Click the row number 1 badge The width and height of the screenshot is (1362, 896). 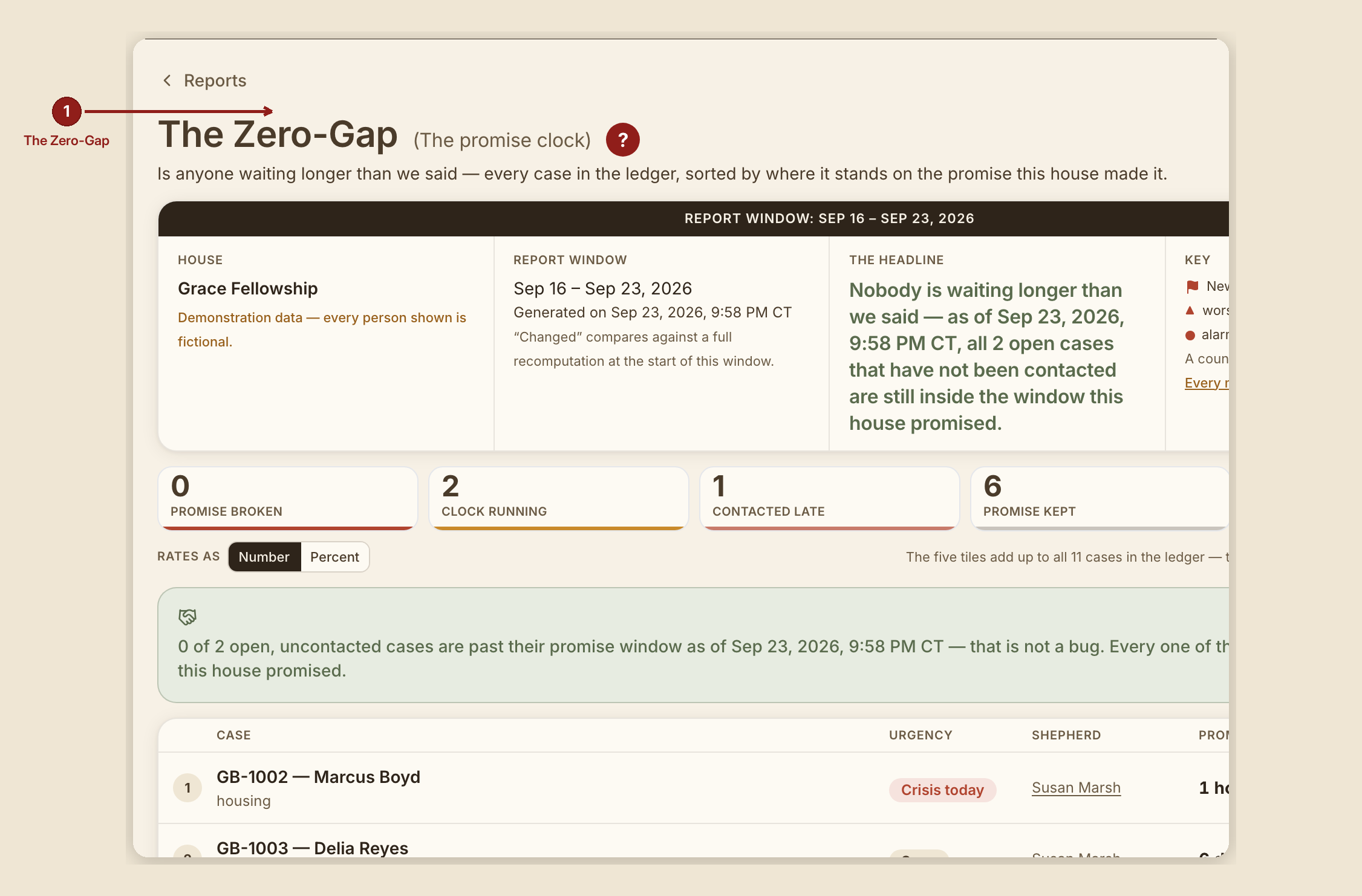[x=187, y=788]
